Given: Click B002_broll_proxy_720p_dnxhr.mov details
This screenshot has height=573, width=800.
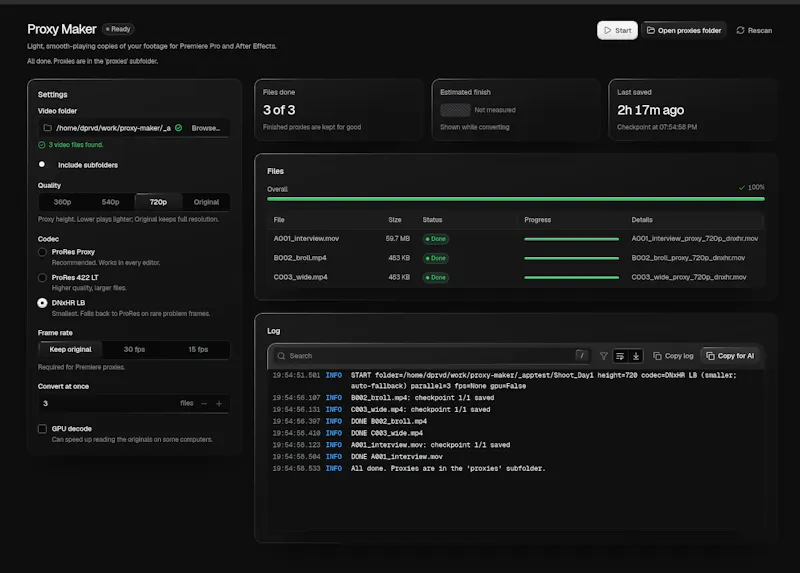Looking at the screenshot, I should [688, 258].
